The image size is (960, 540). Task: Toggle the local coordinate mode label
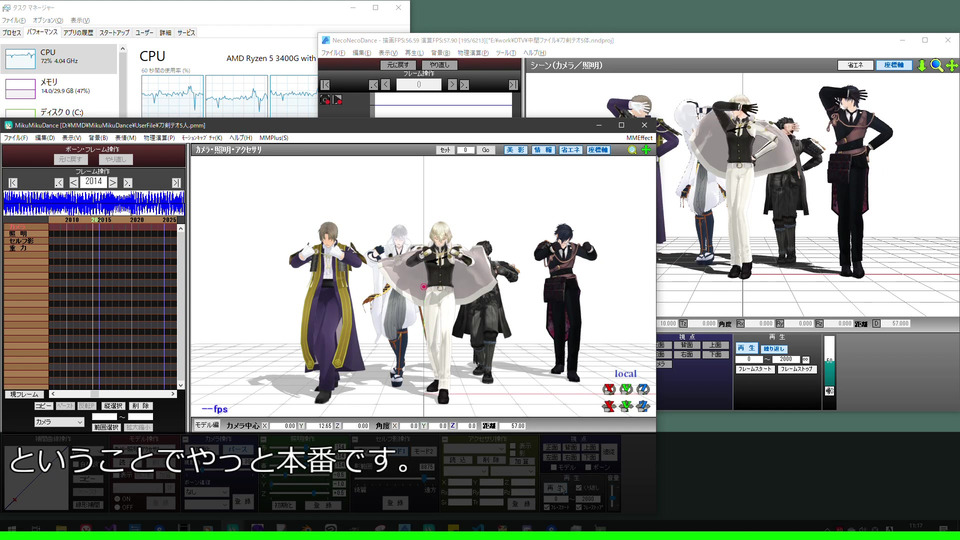click(x=625, y=373)
